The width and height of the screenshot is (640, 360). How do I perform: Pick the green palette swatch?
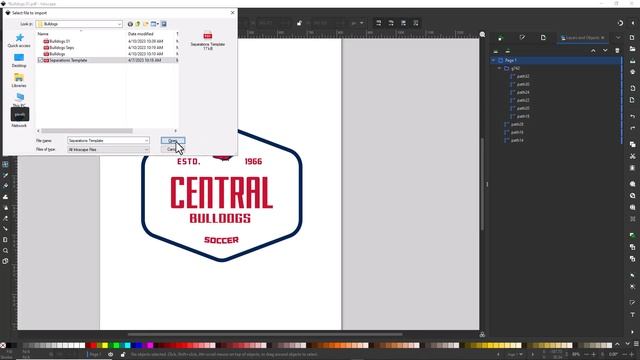[x=116, y=345]
